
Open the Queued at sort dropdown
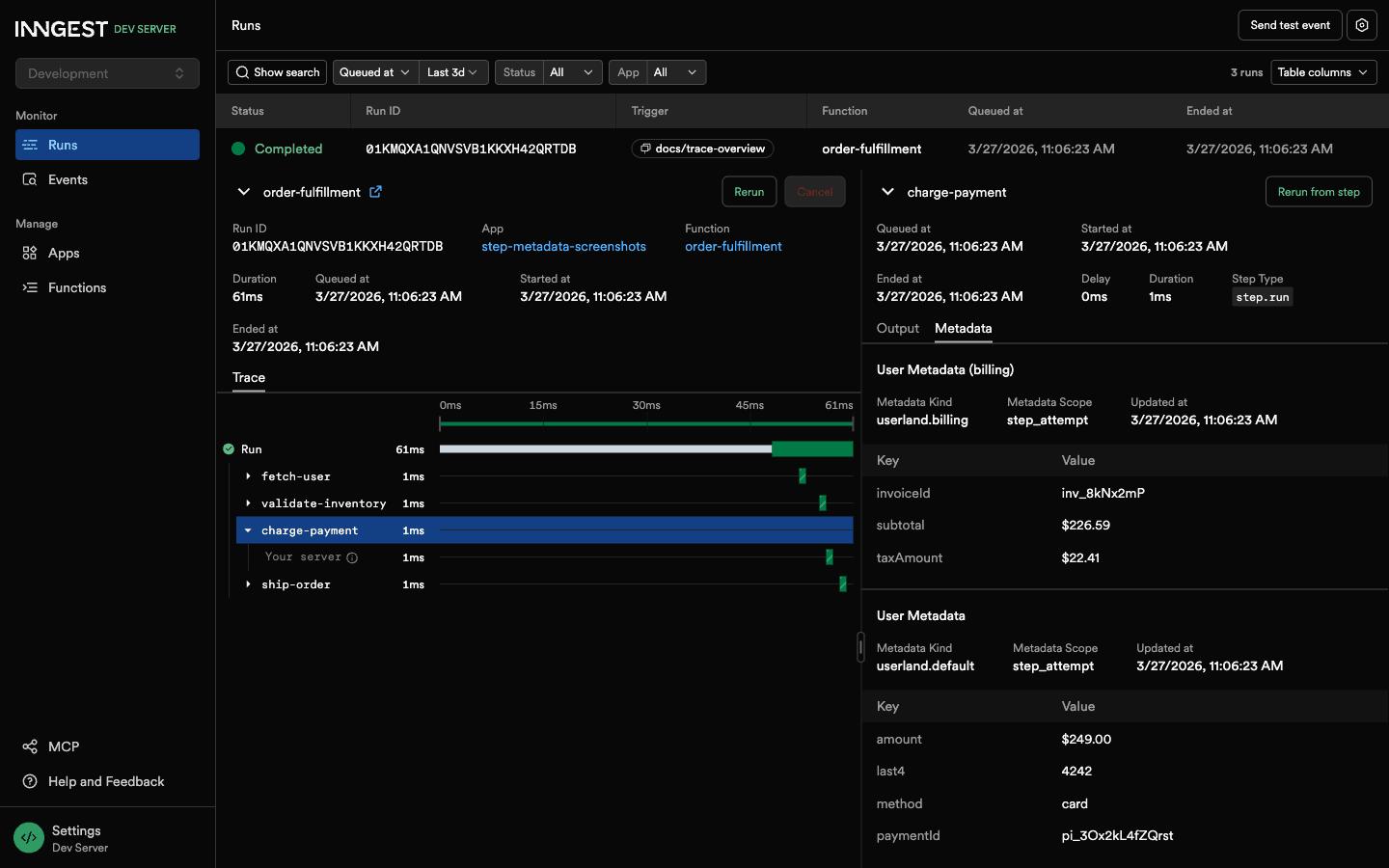(375, 72)
